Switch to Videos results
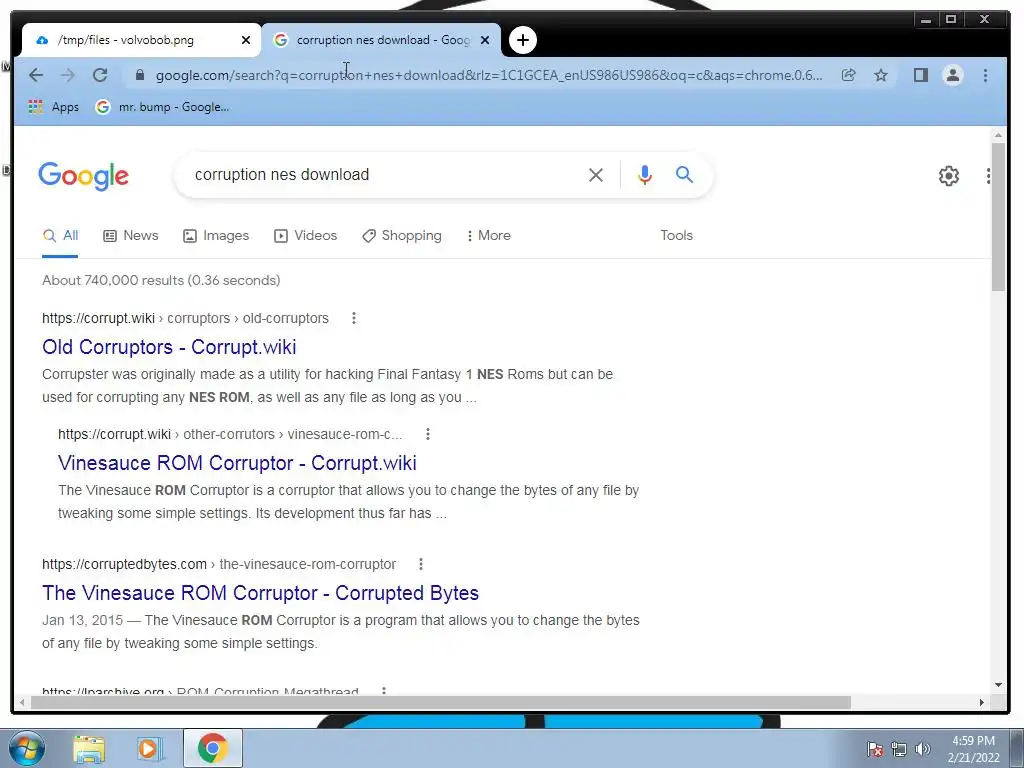1024x768 pixels. point(306,236)
